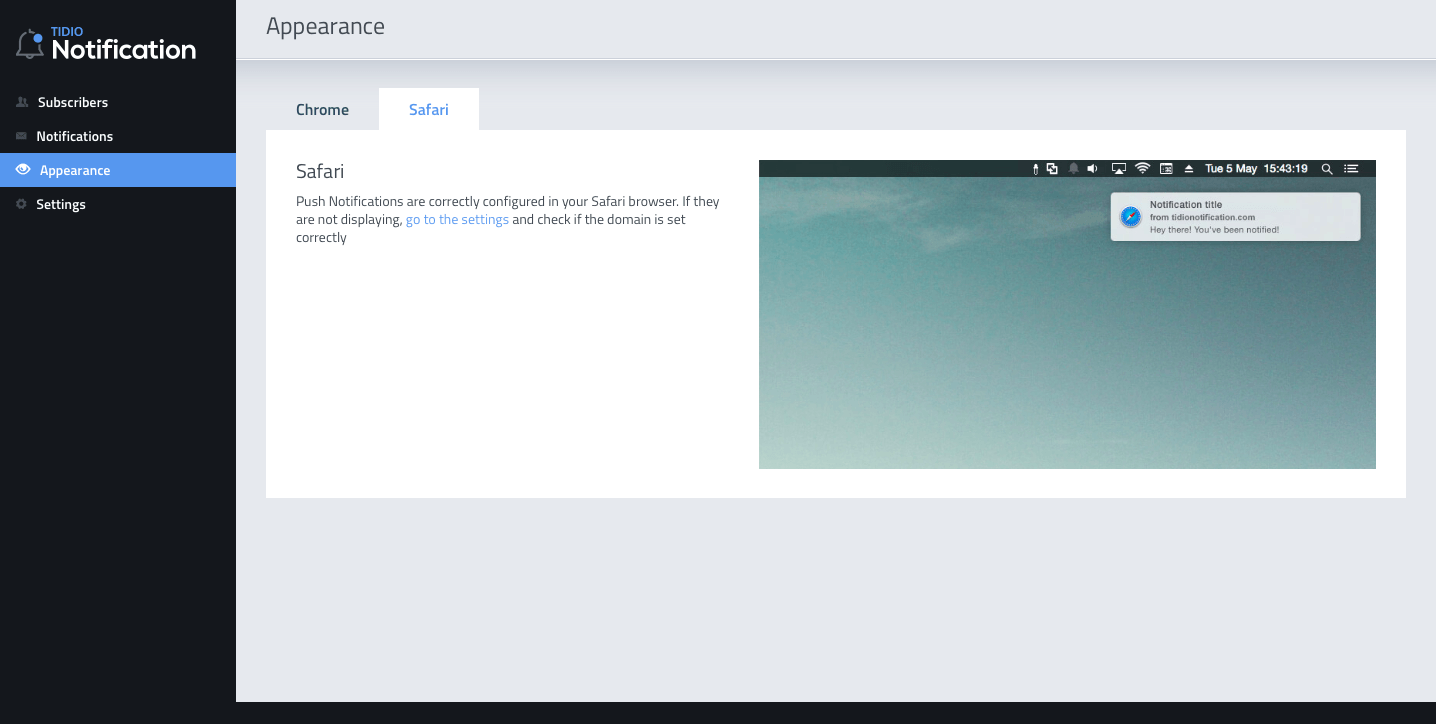Click the Spotlight magnifier icon in preview
This screenshot has height=724, width=1436.
click(1327, 169)
